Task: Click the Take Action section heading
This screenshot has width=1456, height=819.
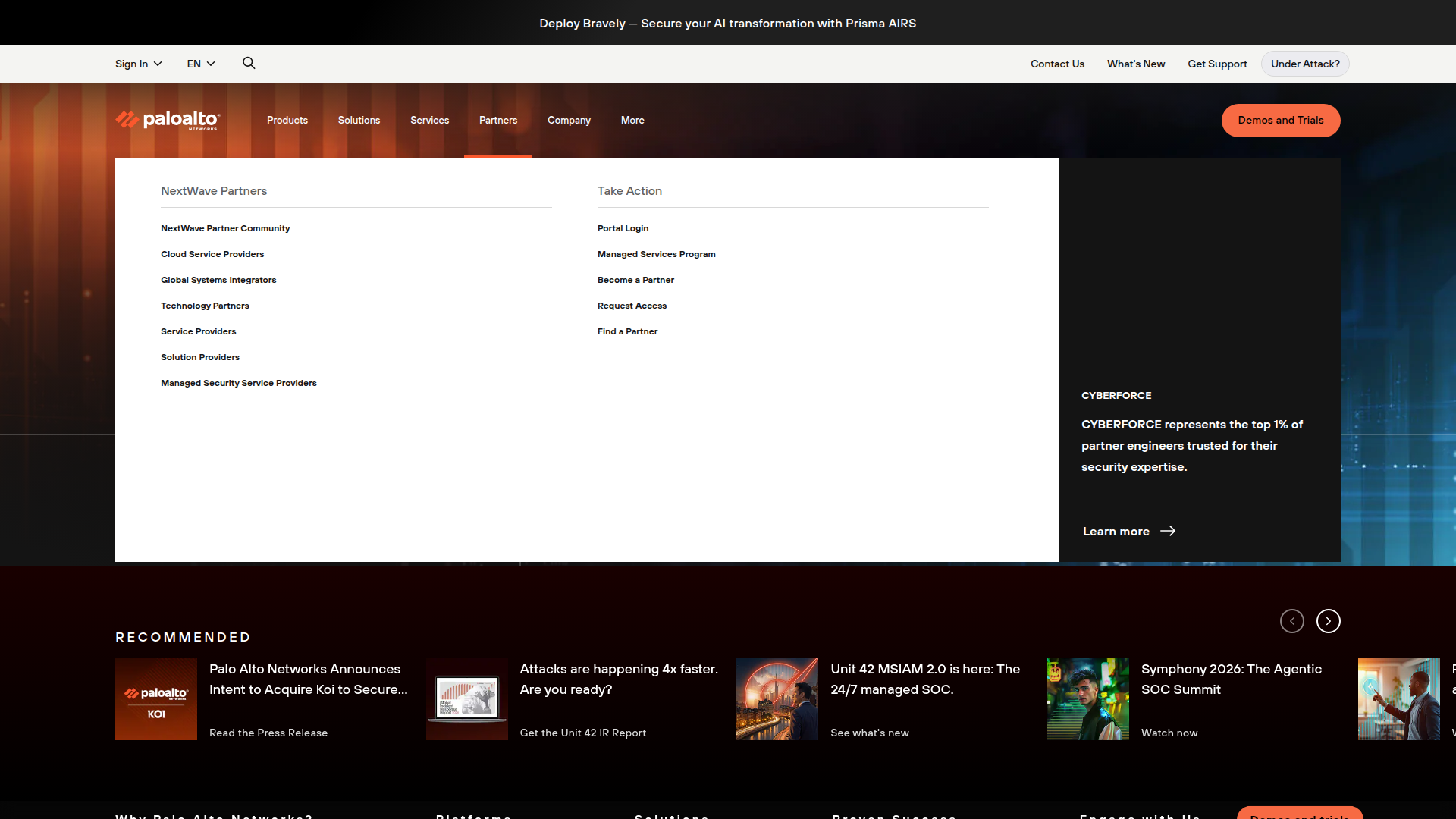Action: click(x=629, y=191)
